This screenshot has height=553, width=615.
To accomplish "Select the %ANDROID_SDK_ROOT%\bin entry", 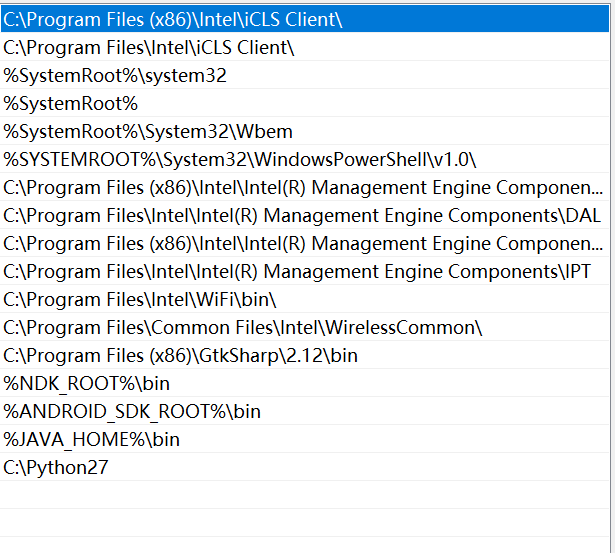I will [x=132, y=411].
